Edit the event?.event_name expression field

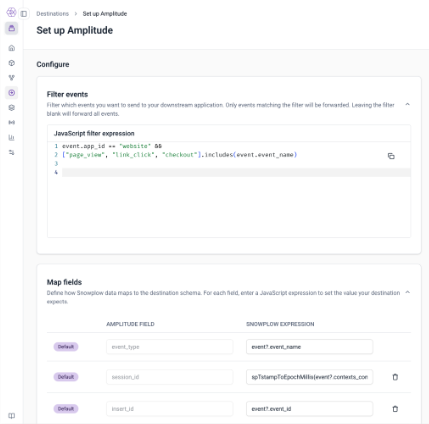[x=309, y=347]
